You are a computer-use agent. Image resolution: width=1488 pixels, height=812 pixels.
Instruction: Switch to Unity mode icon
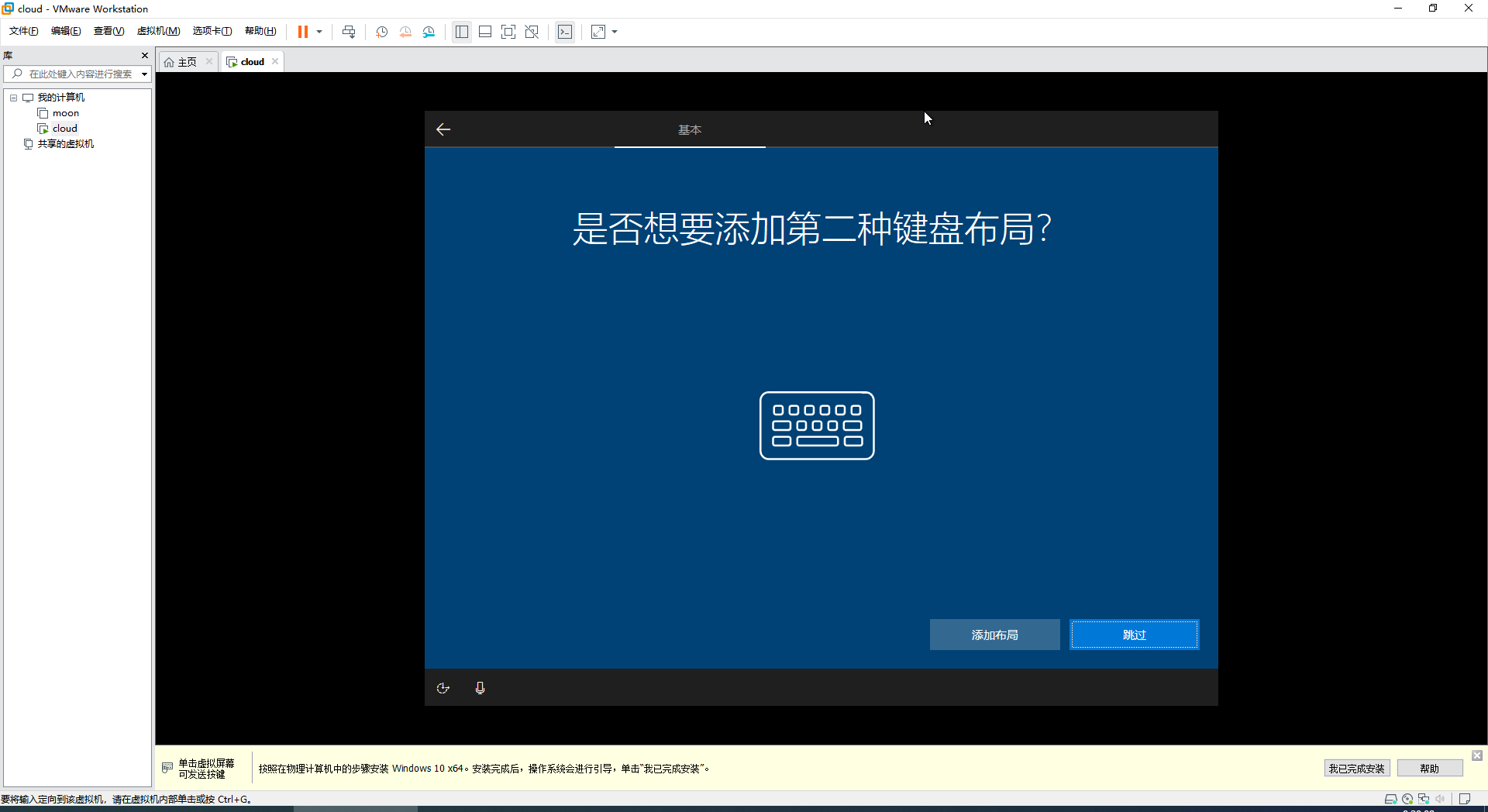pos(532,32)
